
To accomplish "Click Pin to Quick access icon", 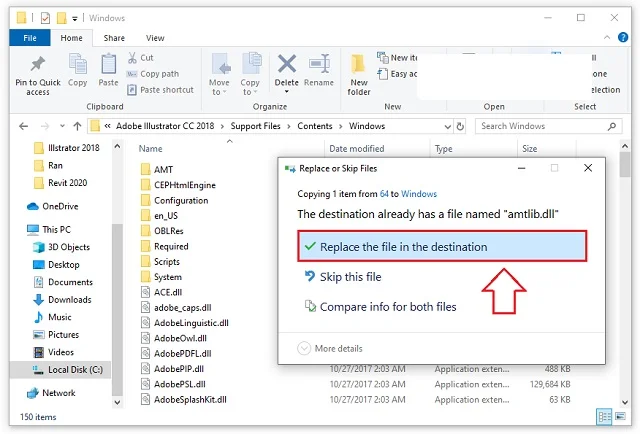I will [x=38, y=64].
